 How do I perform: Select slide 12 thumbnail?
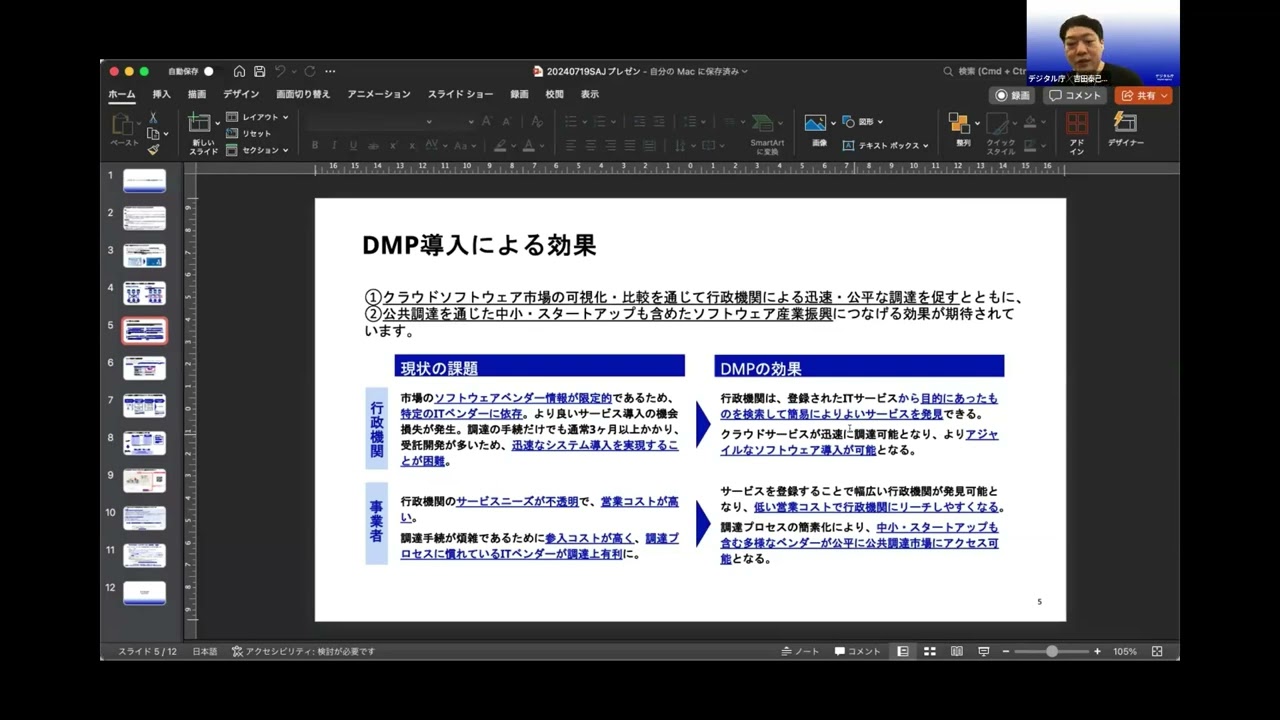(144, 592)
